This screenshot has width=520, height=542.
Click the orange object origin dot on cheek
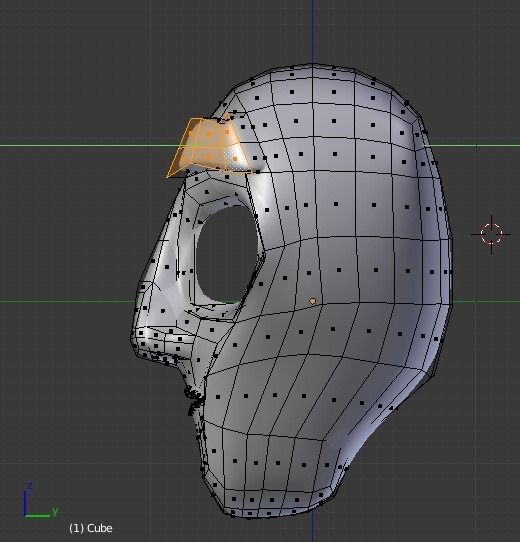tap(312, 301)
